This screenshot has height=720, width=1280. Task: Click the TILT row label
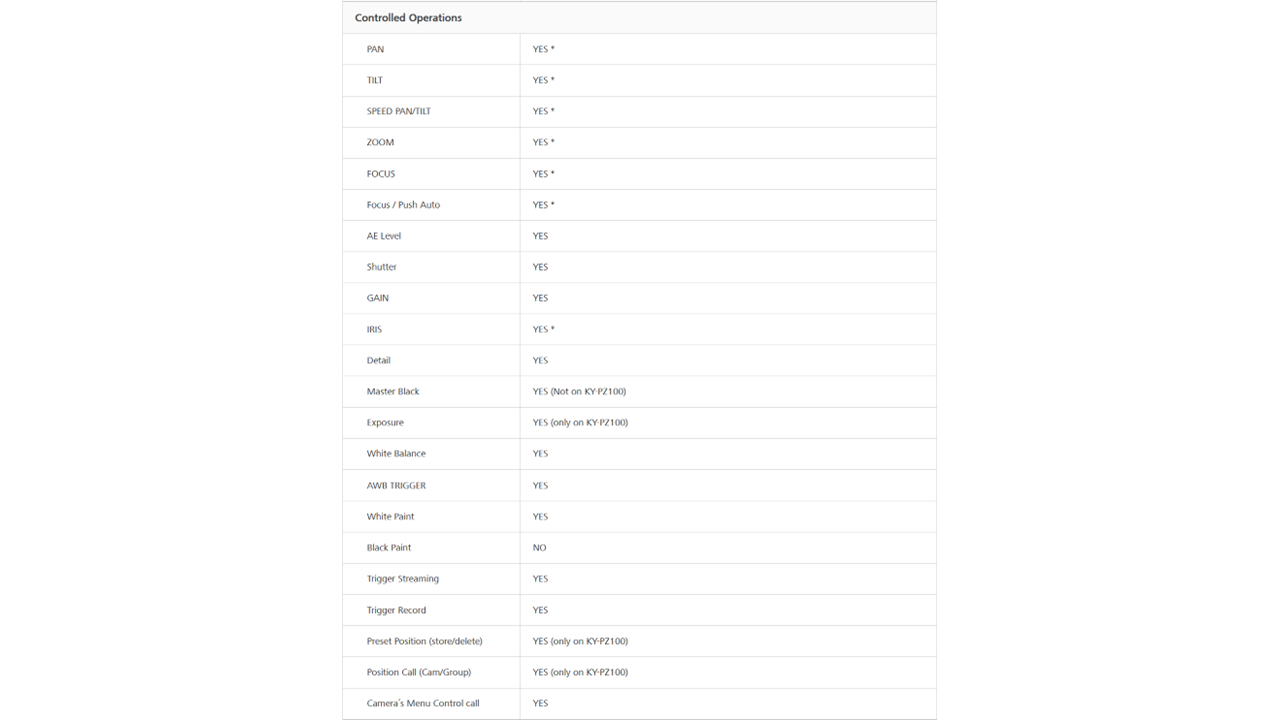tap(375, 80)
